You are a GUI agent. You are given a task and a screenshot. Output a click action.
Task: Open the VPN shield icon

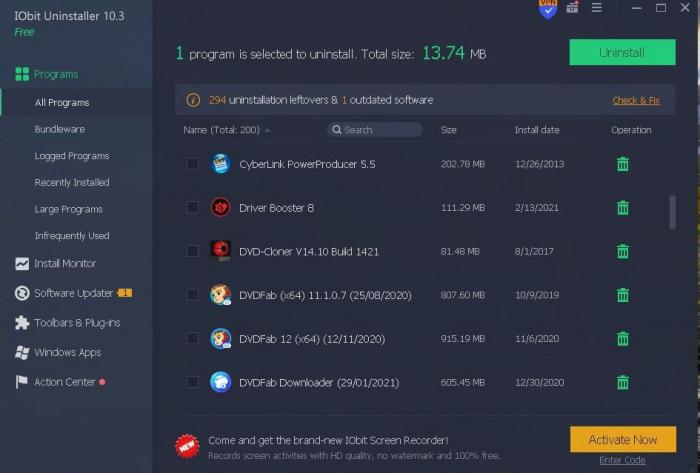548,9
